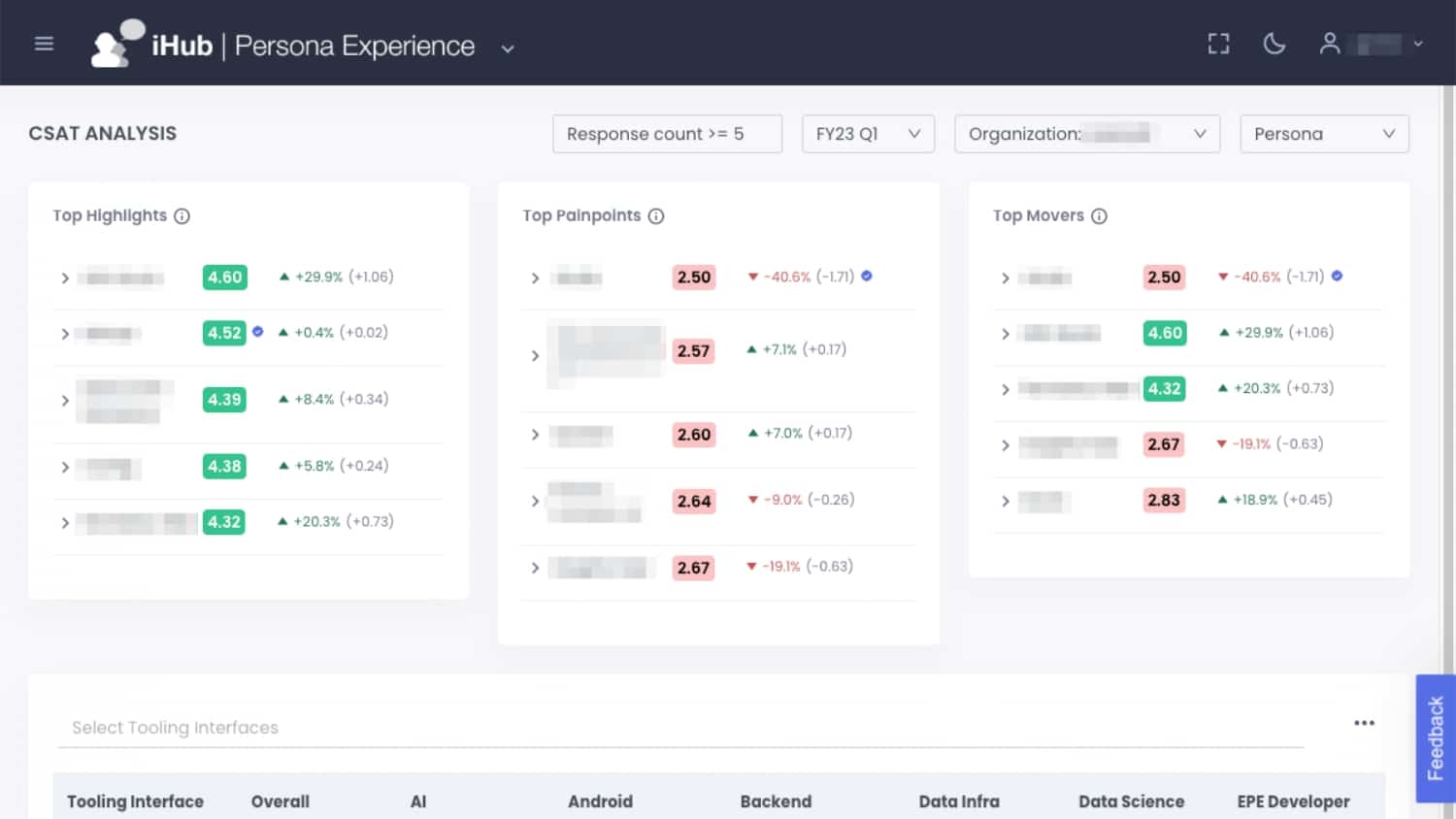Image resolution: width=1456 pixels, height=819 pixels.
Task: Open the hamburger navigation menu
Action: pos(44,44)
